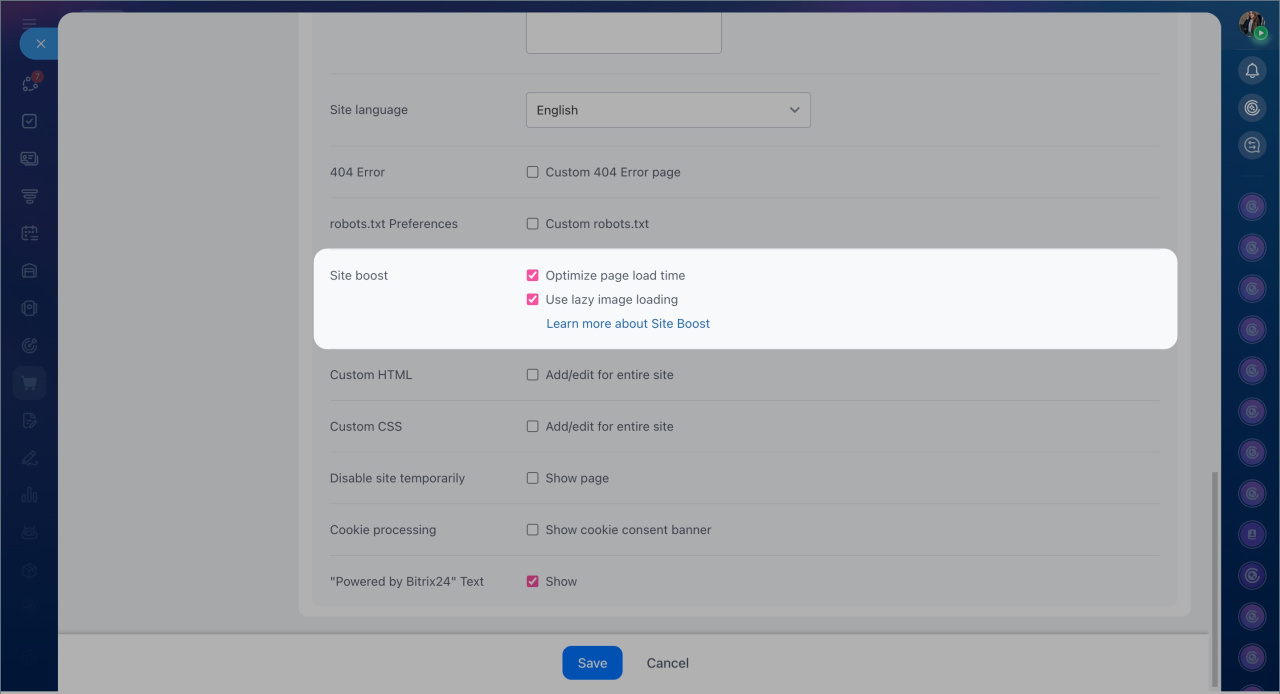Enable Custom robots.txt checkbox
The image size is (1280, 694).
pos(532,224)
